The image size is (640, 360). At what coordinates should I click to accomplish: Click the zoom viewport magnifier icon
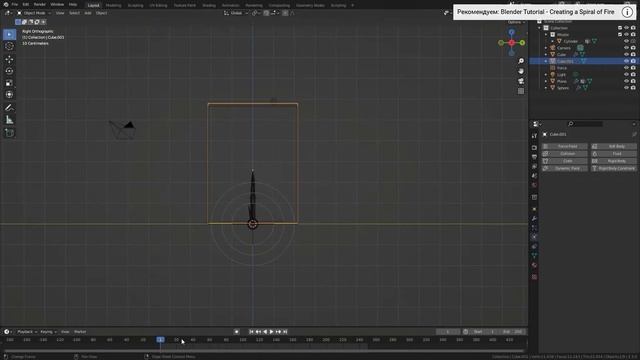pos(521,61)
